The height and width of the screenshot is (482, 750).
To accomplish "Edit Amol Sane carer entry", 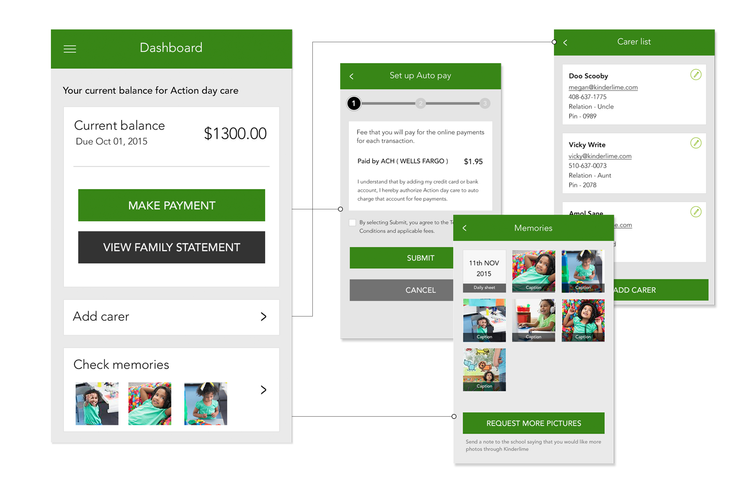I will click(x=696, y=212).
